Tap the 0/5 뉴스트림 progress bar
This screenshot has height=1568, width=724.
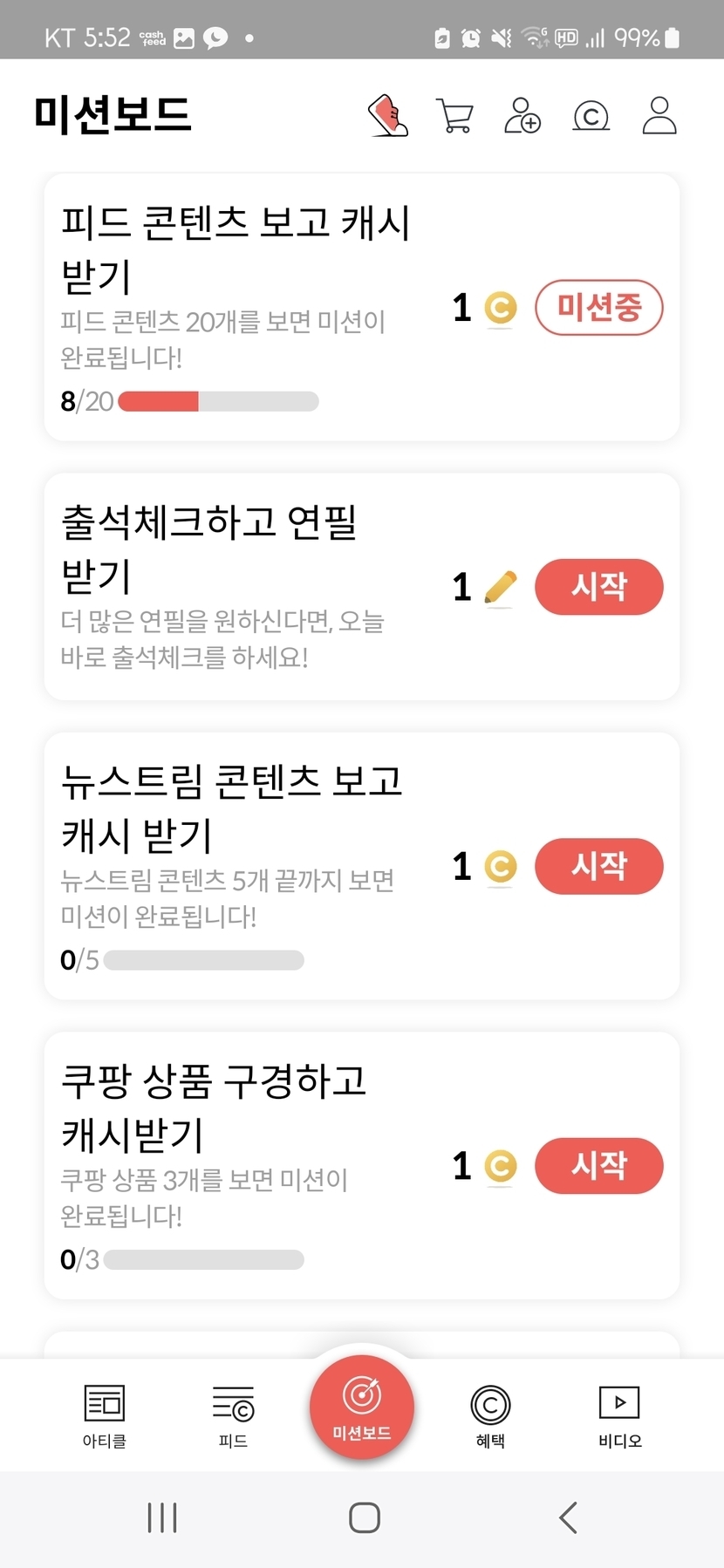point(203,960)
